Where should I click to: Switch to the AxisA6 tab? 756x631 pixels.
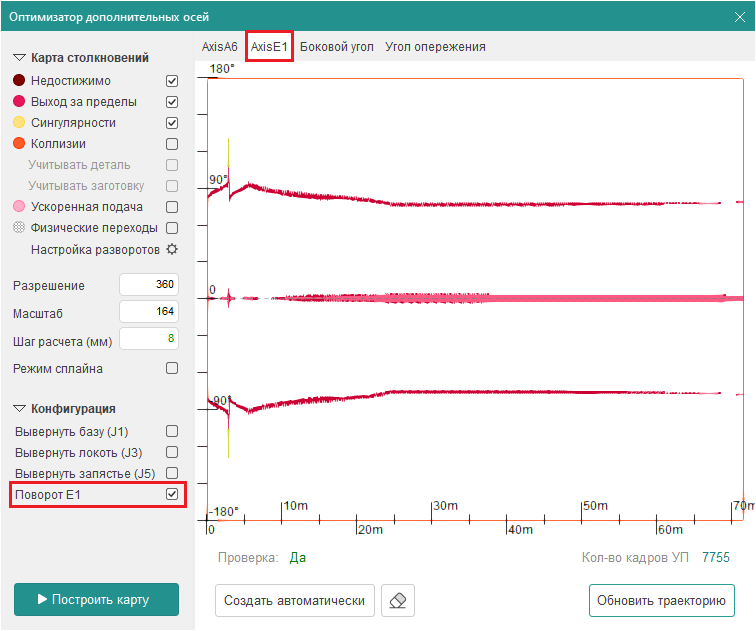point(220,47)
